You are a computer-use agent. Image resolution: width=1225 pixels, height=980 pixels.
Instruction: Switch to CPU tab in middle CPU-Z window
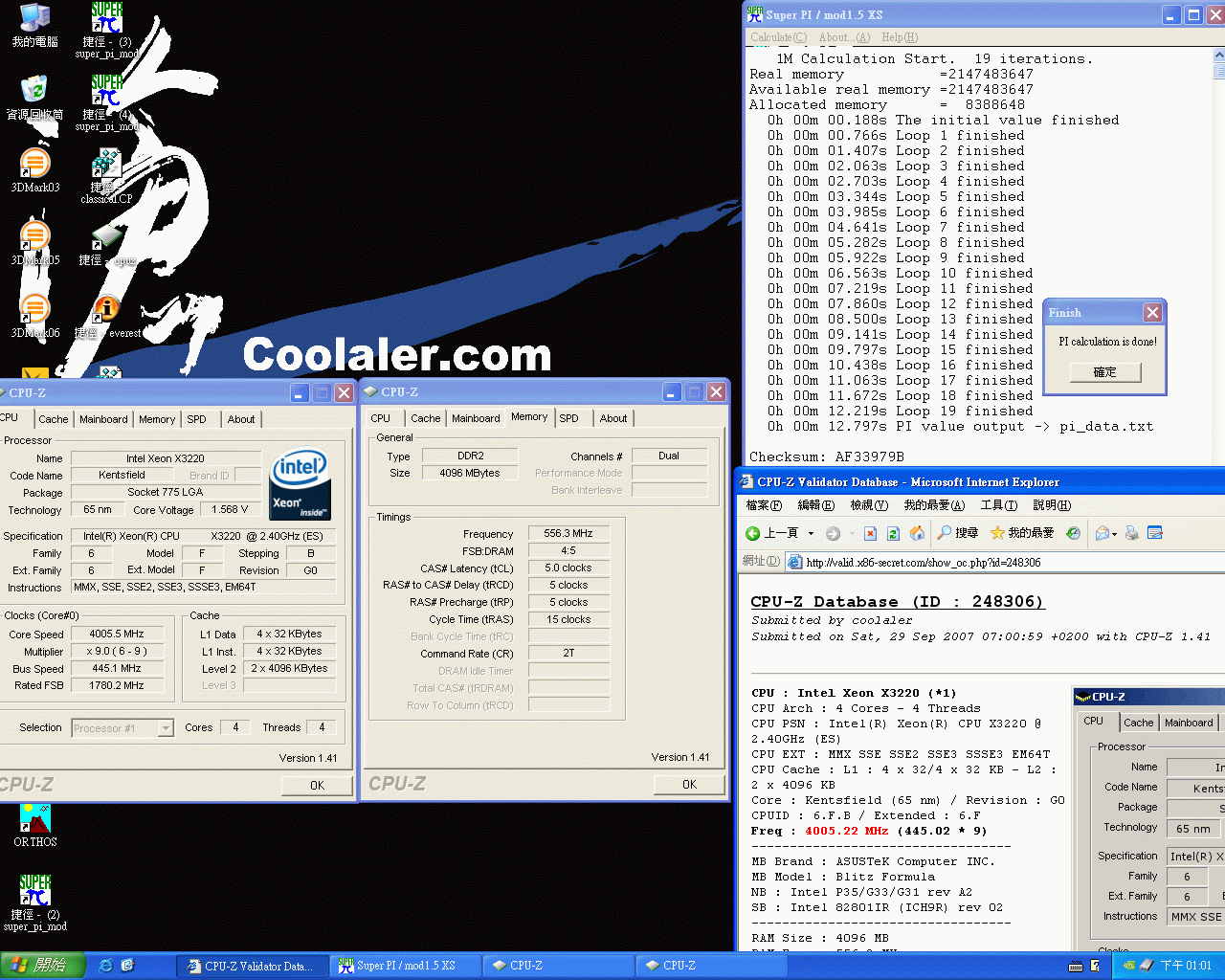pyautogui.click(x=380, y=418)
